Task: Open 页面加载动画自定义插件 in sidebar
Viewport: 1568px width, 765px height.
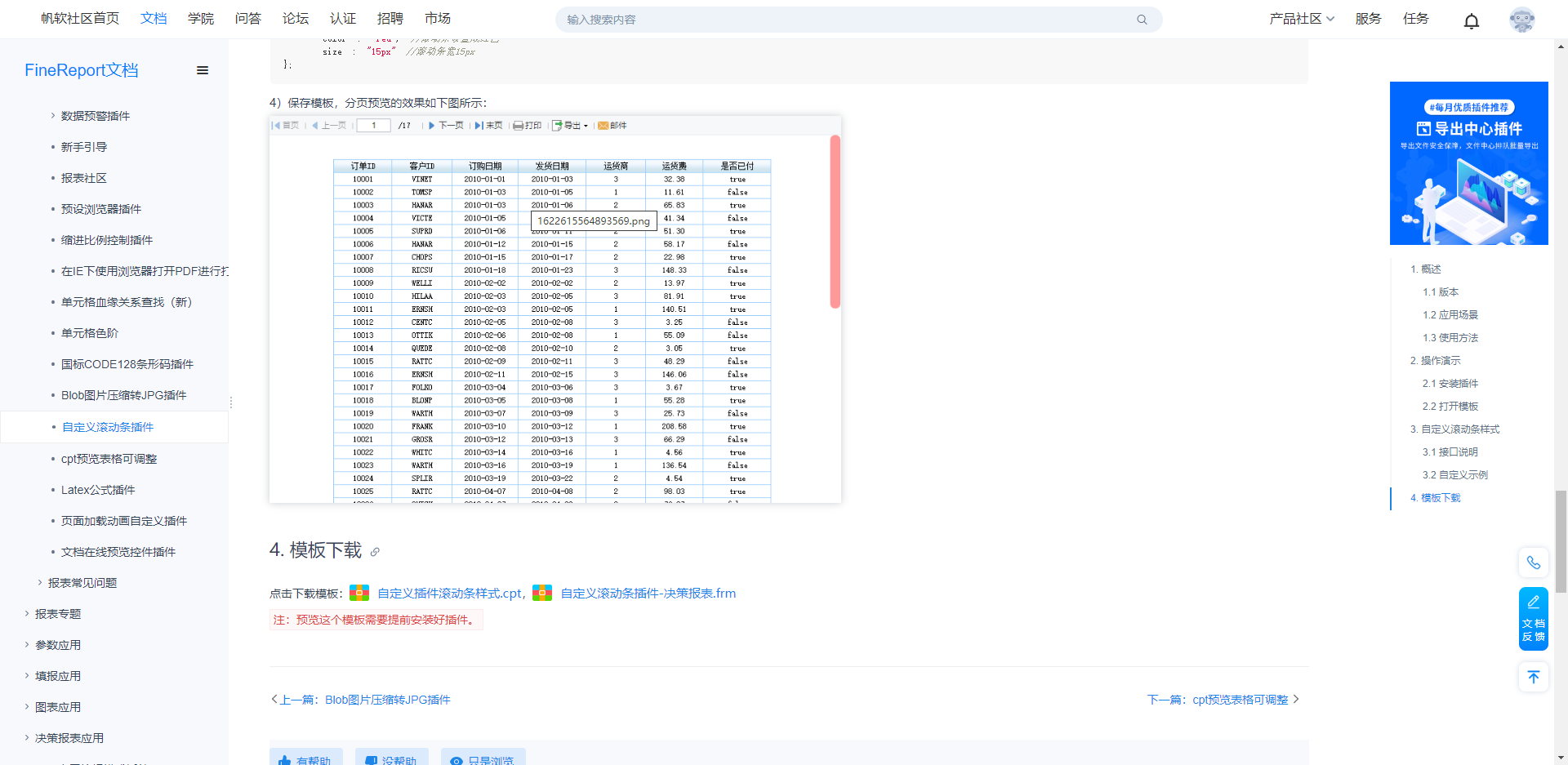Action: [124, 521]
